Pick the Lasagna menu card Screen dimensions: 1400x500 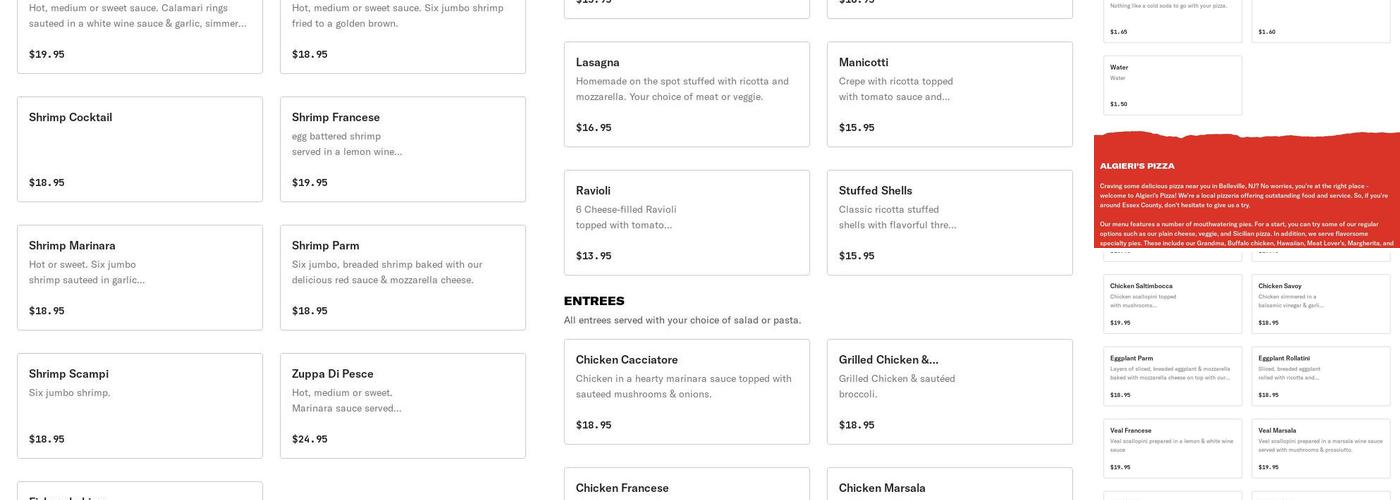pyautogui.click(x=686, y=94)
